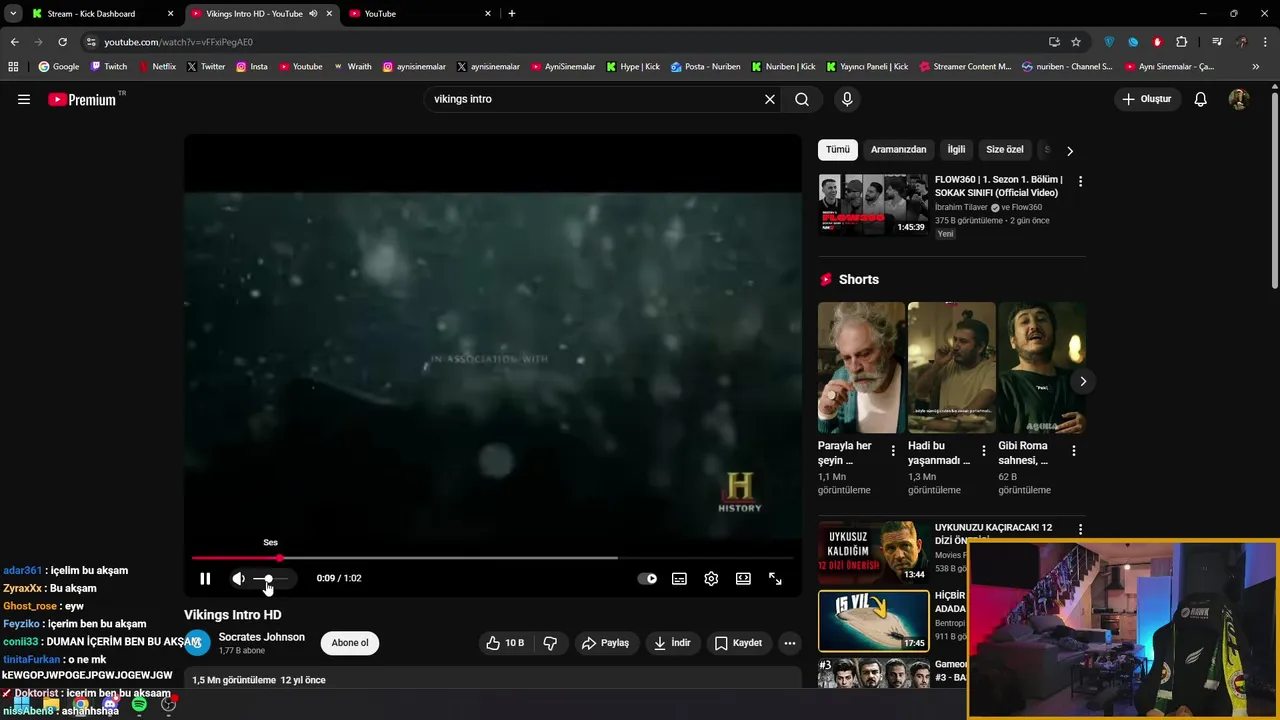Open options for 'Parayla her şeyin' Short
This screenshot has width=1280, height=720.
point(893,451)
